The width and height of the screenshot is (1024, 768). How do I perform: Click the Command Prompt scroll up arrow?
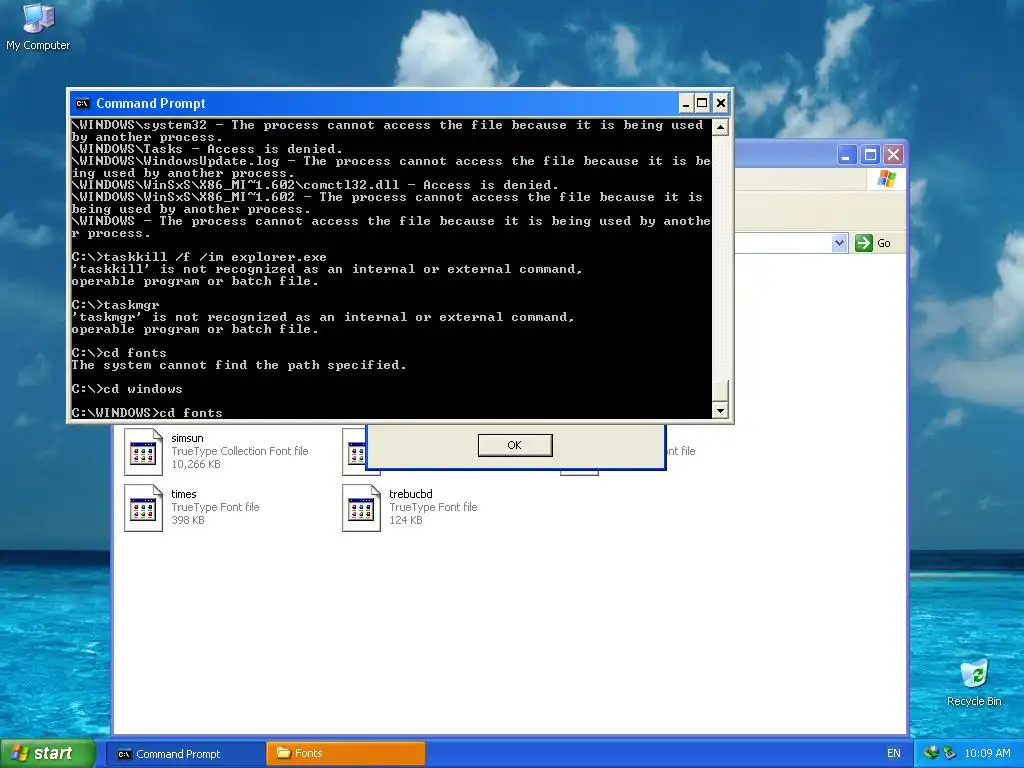point(720,127)
